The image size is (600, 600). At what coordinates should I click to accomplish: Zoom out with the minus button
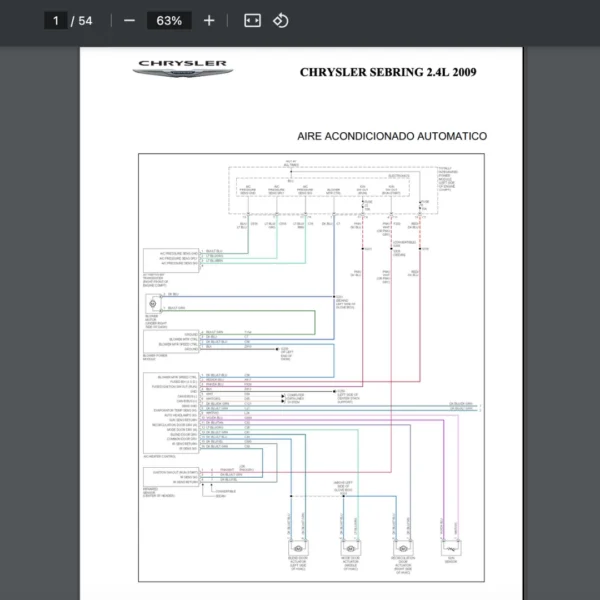tap(129, 20)
